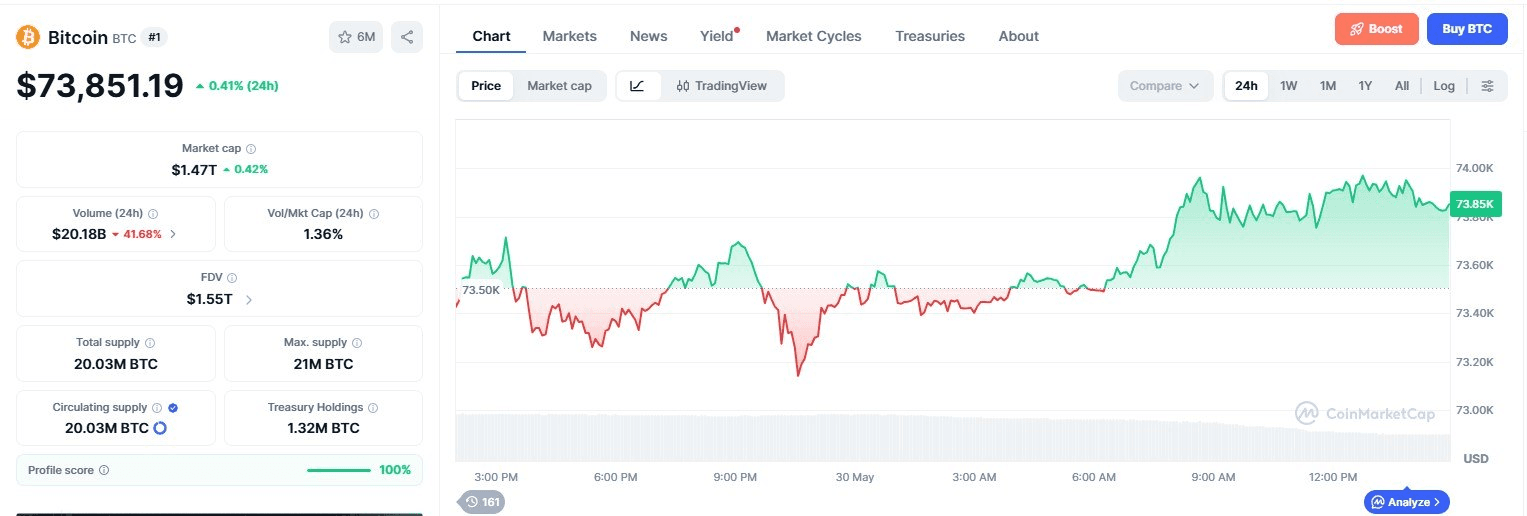Click the Buy BTC button
Screen dimensions: 1527x516
point(1467,29)
